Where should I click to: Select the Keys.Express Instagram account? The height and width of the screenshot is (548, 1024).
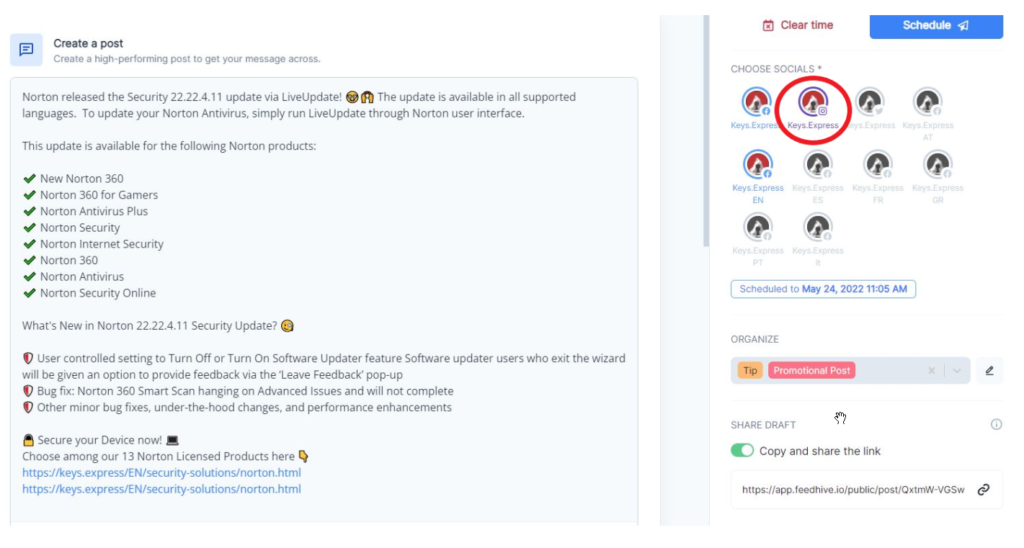click(x=812, y=102)
